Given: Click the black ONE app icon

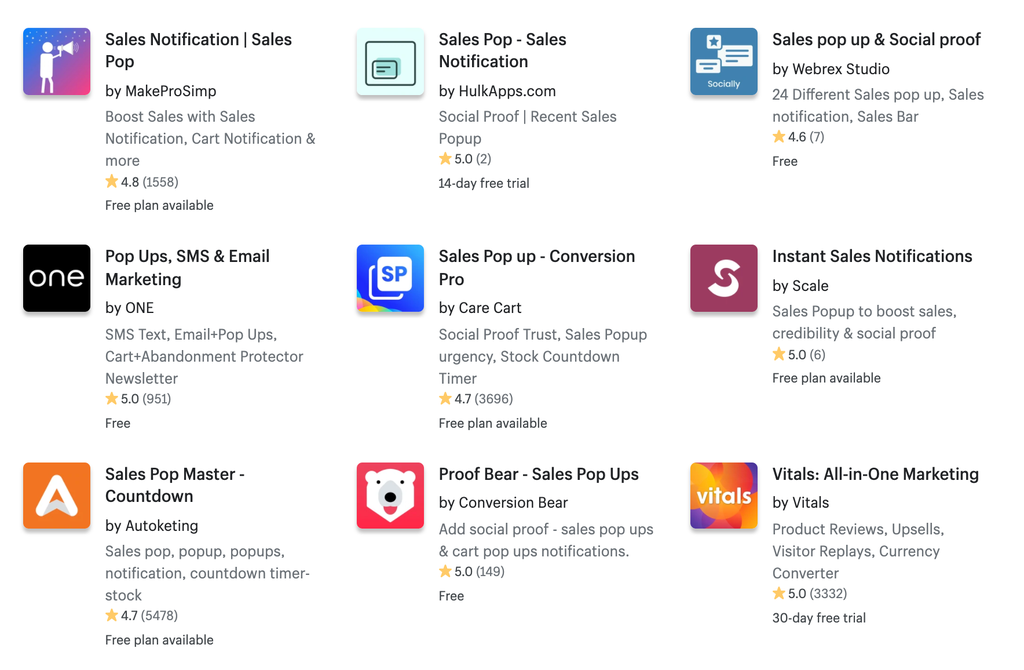Looking at the screenshot, I should coord(57,278).
